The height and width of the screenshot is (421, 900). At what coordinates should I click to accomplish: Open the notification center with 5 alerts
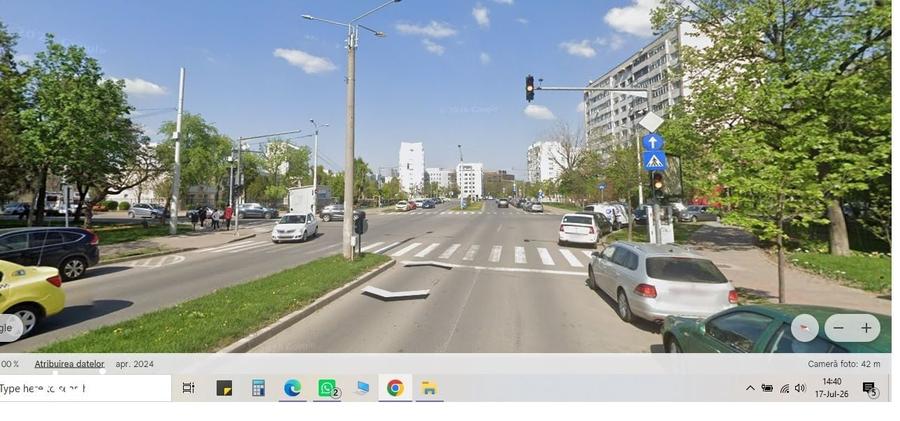click(x=870, y=389)
